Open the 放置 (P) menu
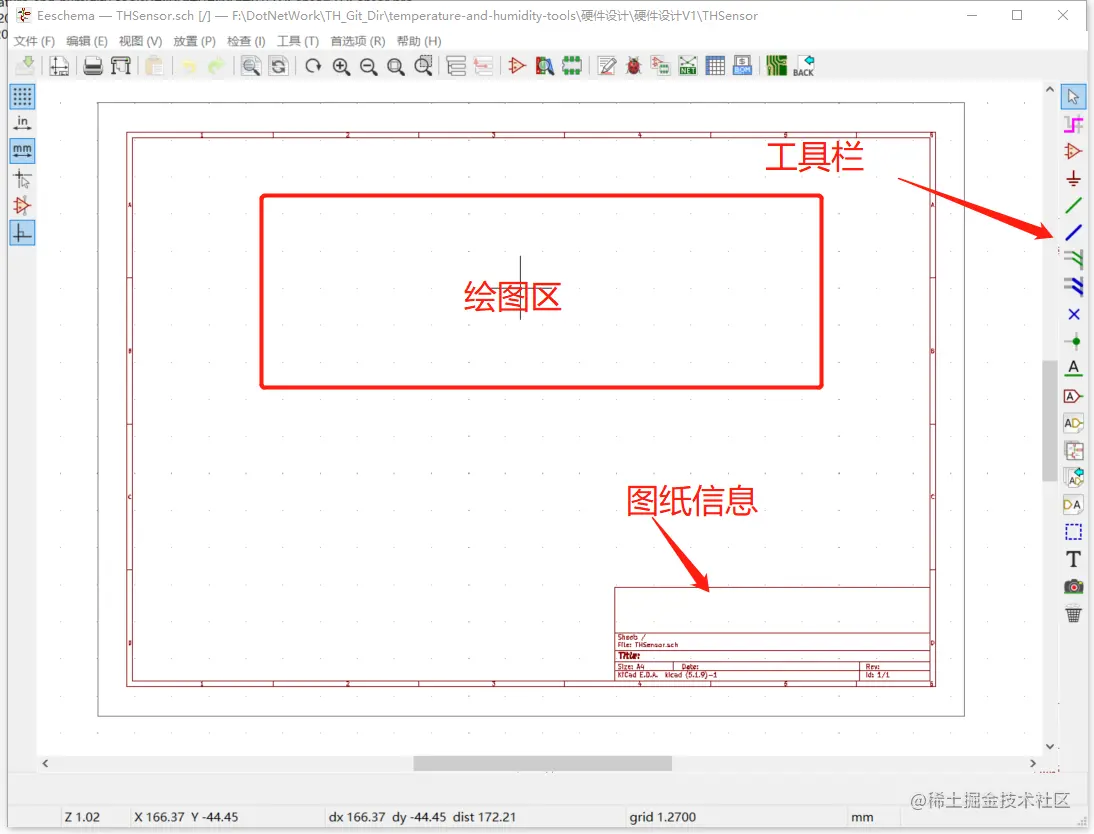The image size is (1094, 834). 195,41
